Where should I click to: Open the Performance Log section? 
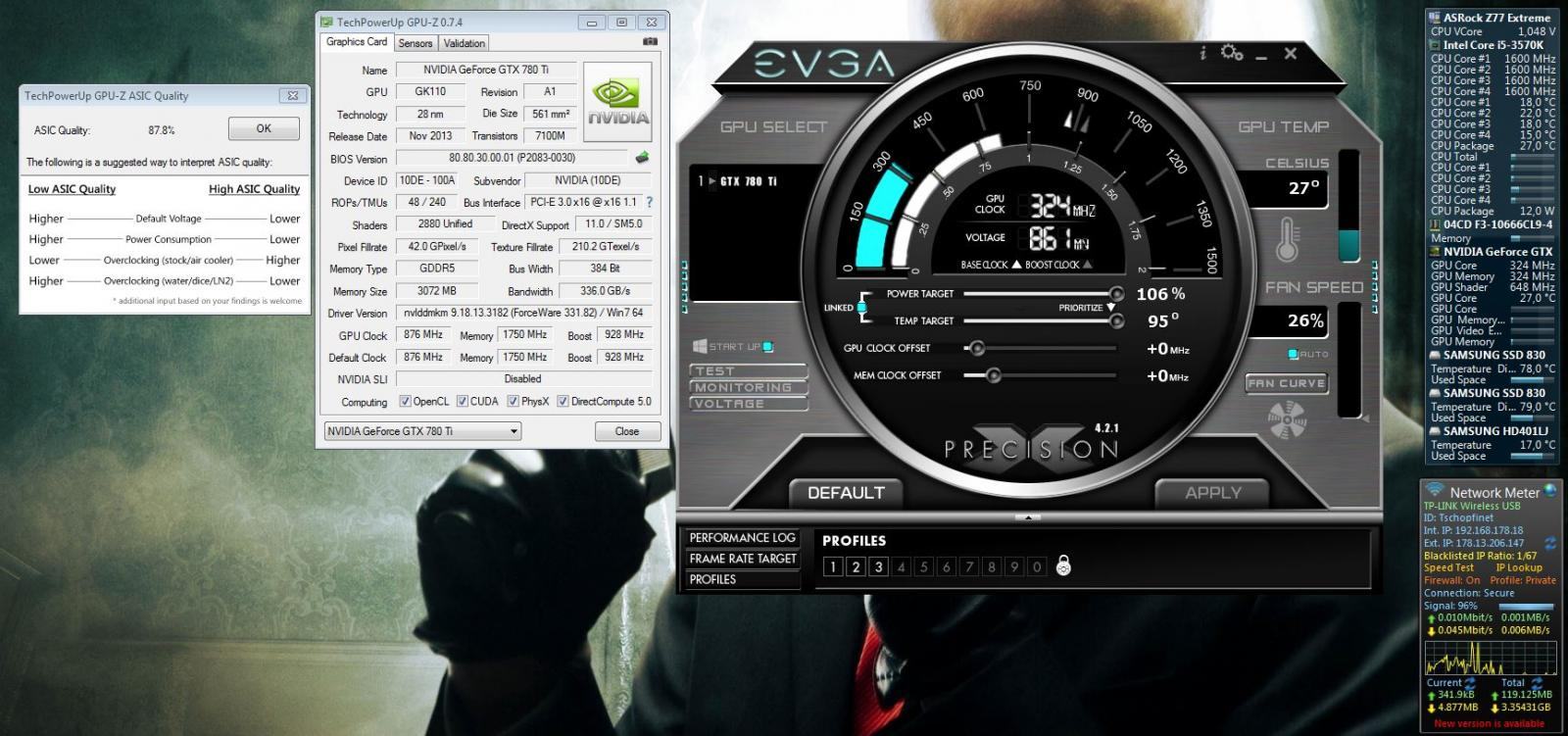(742, 538)
